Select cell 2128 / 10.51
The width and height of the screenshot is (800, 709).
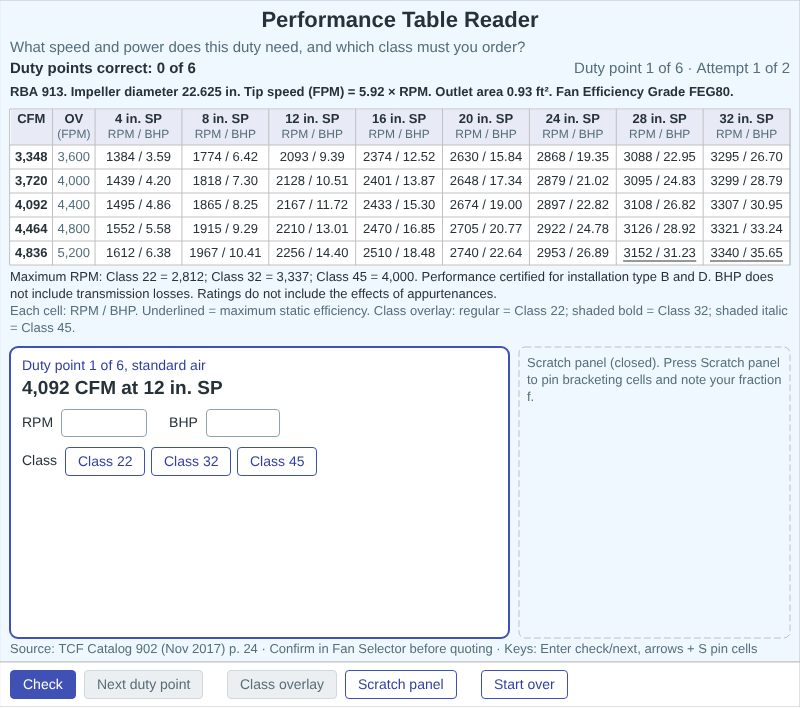(312, 181)
